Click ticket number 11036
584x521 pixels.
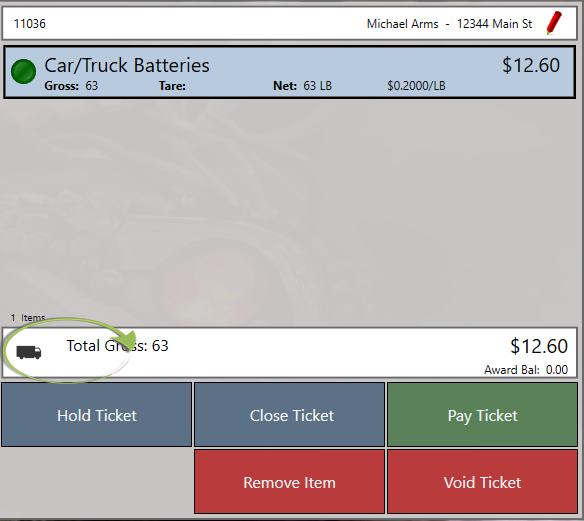click(x=30, y=24)
